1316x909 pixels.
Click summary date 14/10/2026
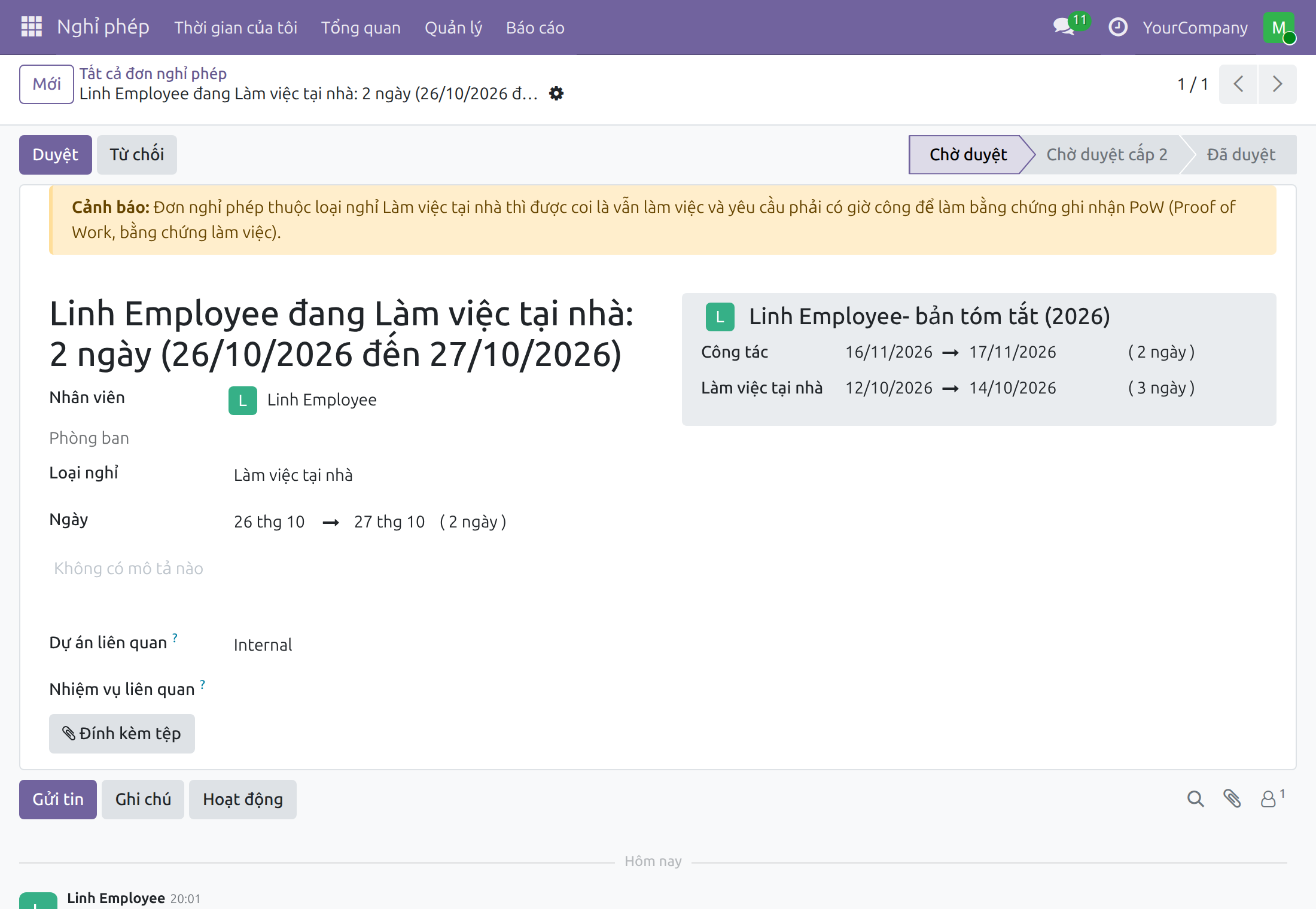coord(1013,388)
